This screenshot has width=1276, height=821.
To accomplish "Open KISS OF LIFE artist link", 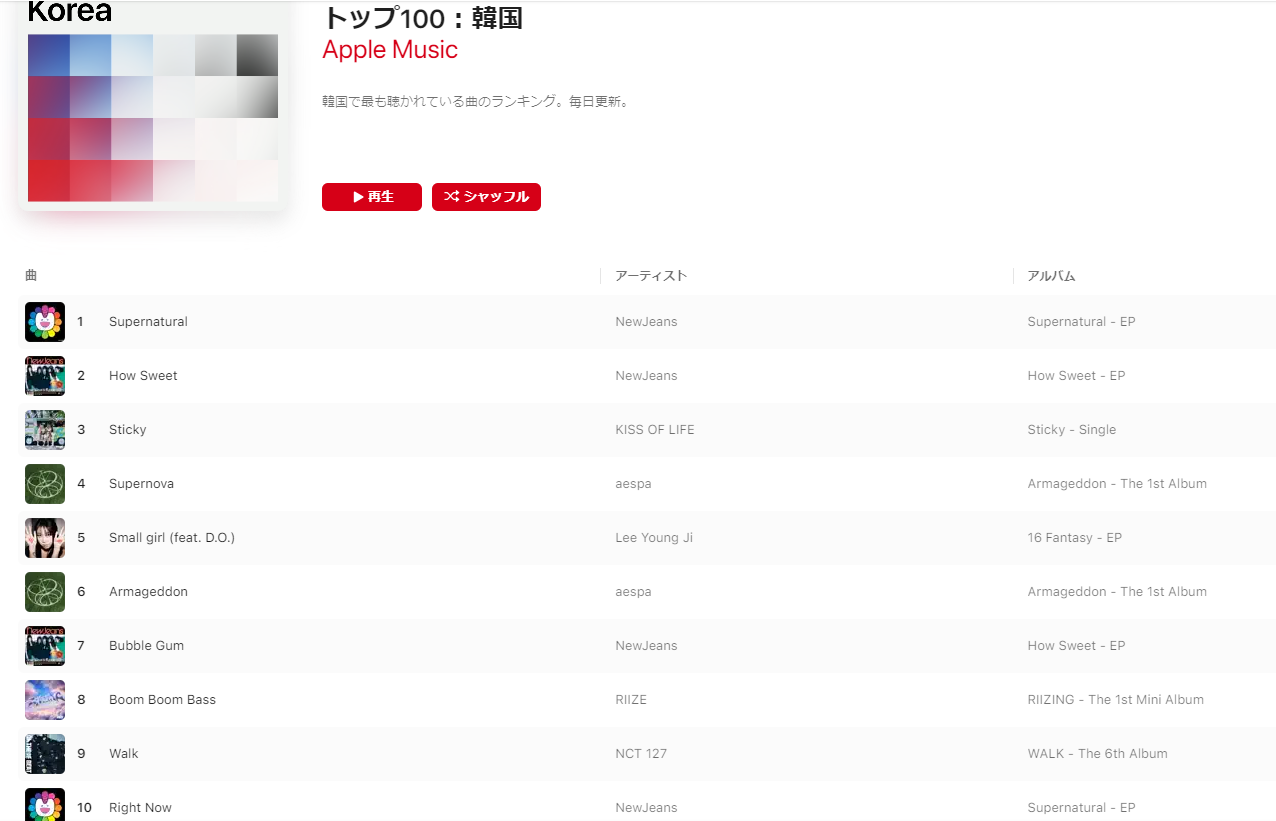I will coord(655,430).
